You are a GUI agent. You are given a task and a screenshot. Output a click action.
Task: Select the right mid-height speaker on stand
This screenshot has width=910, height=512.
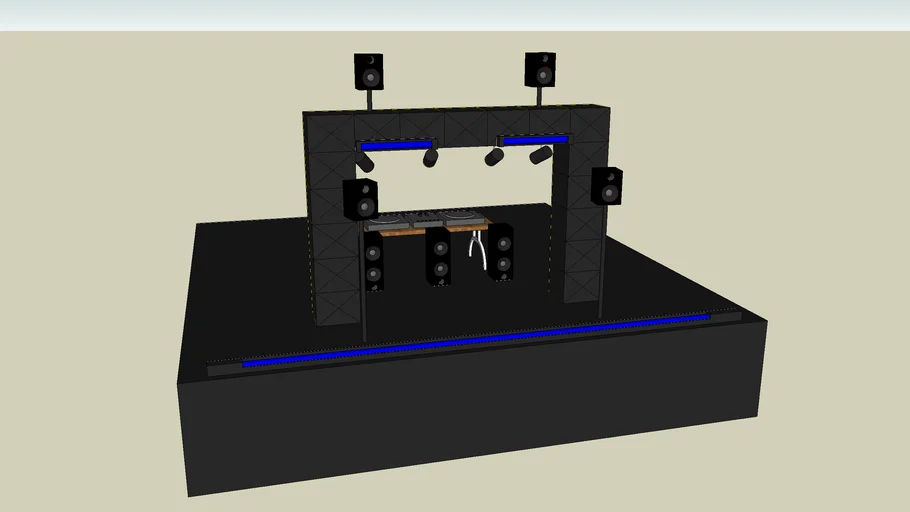[606, 186]
